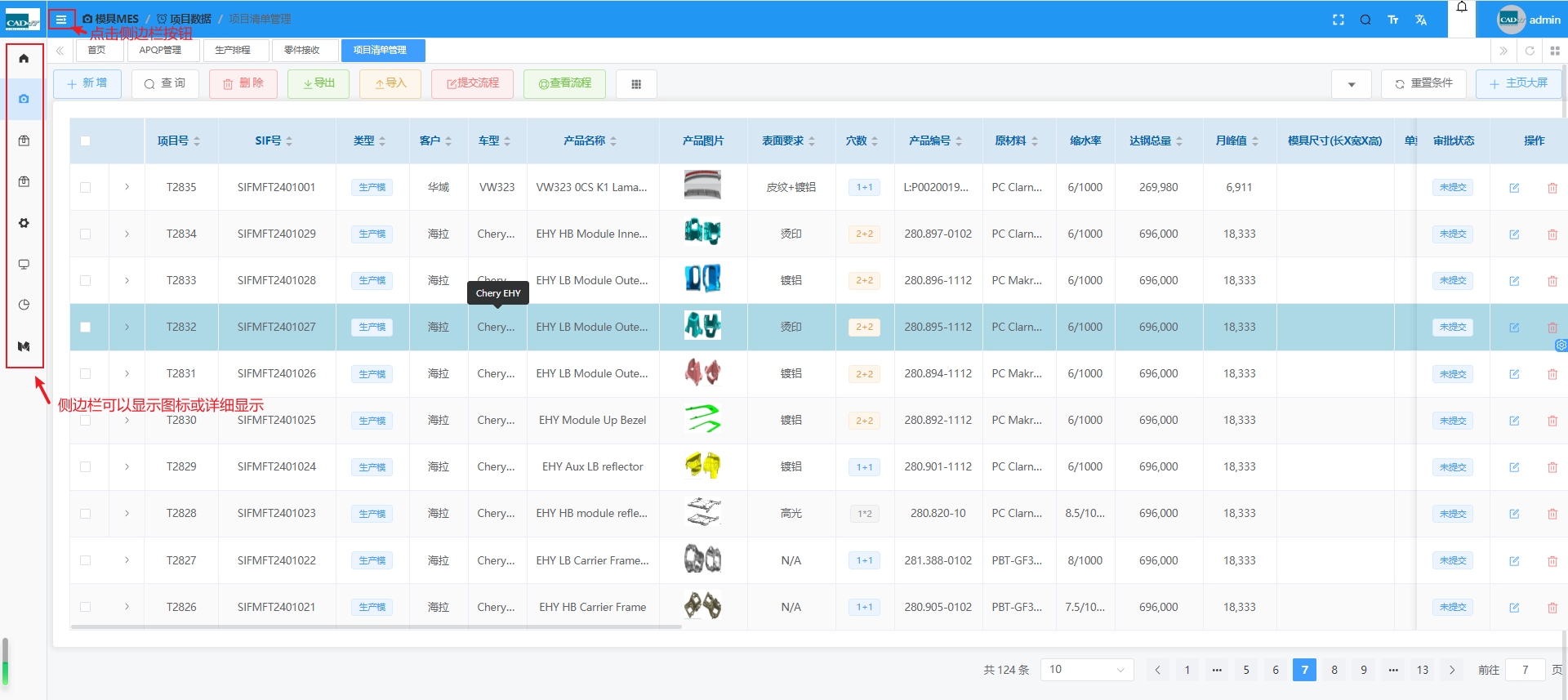Viewport: 1568px width, 700px height.
Task: Open the pie chart icon in sidebar
Action: [x=24, y=305]
